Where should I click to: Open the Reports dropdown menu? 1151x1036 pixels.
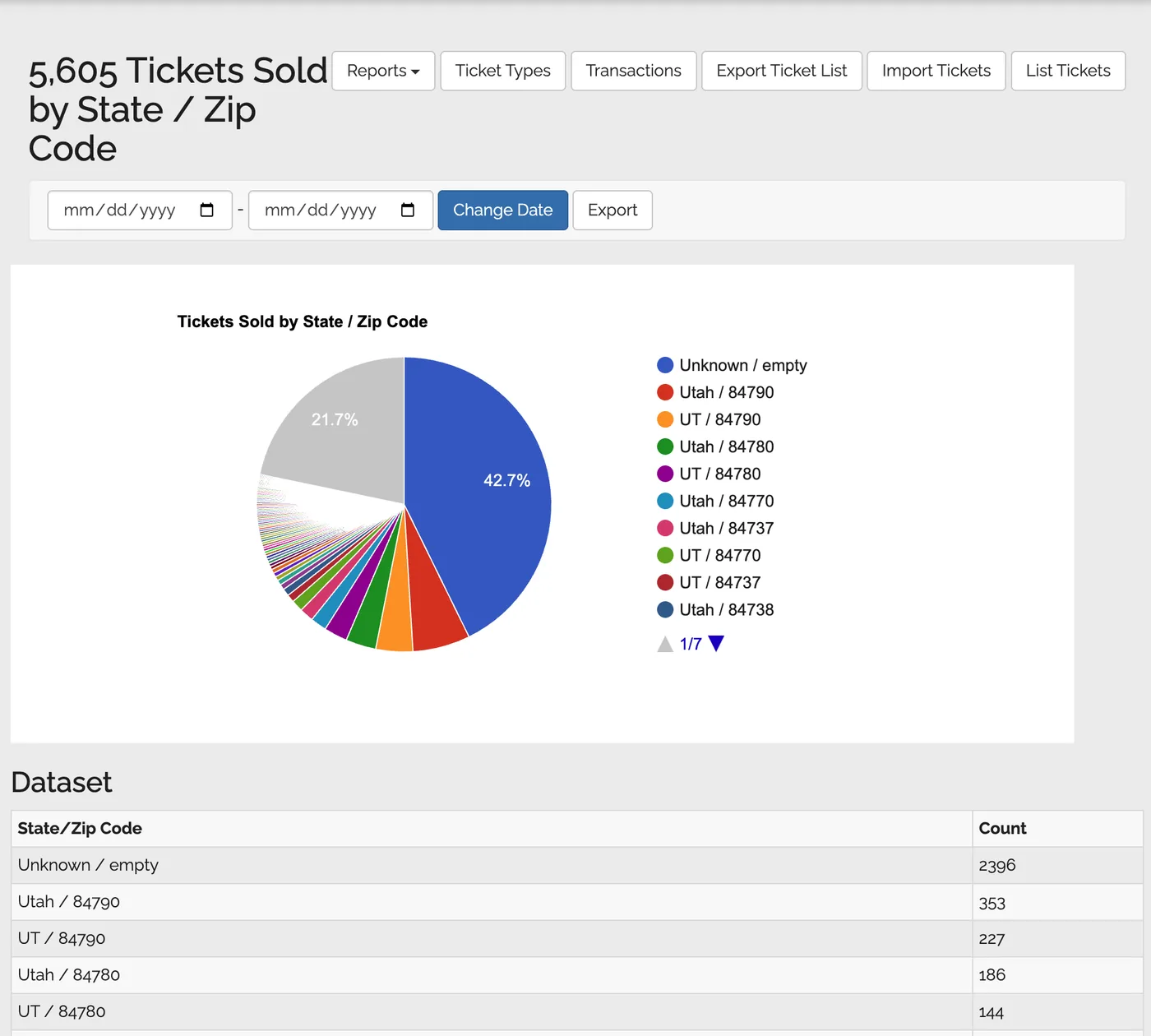tap(383, 71)
